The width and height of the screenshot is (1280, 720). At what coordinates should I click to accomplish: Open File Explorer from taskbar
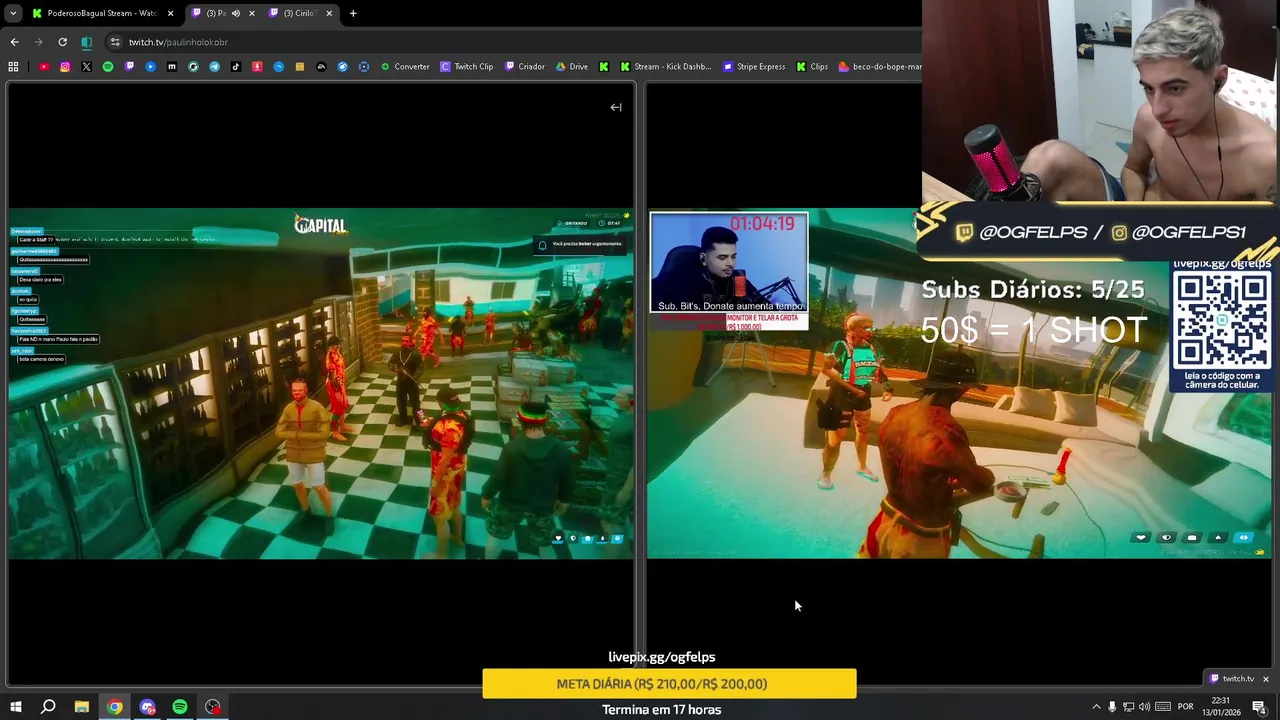(x=82, y=707)
